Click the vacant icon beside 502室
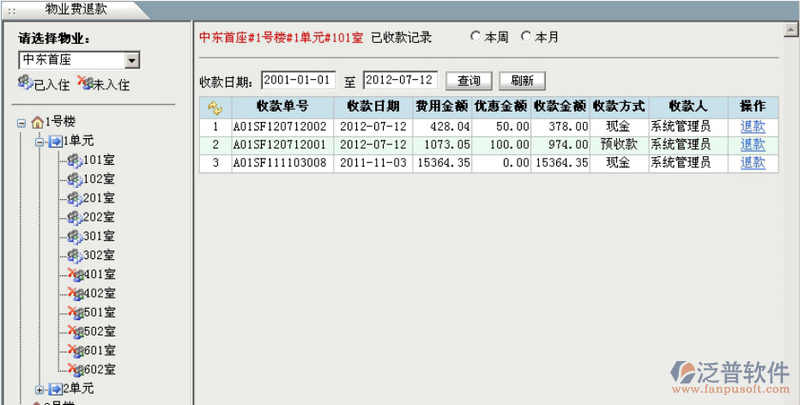The height and width of the screenshot is (405, 800). pos(76,332)
